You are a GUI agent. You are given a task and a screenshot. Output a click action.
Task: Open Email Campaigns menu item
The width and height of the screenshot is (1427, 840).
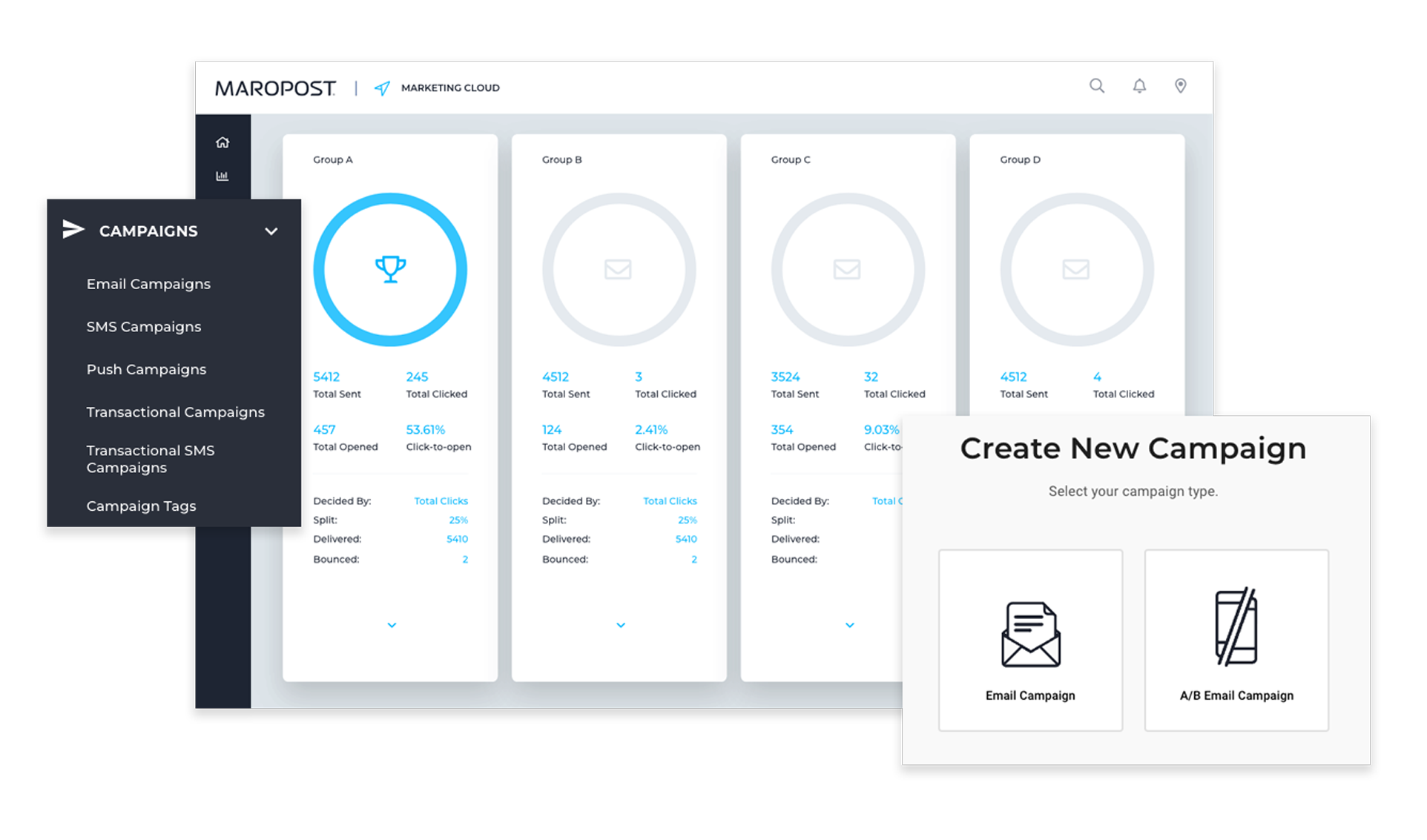[148, 284]
